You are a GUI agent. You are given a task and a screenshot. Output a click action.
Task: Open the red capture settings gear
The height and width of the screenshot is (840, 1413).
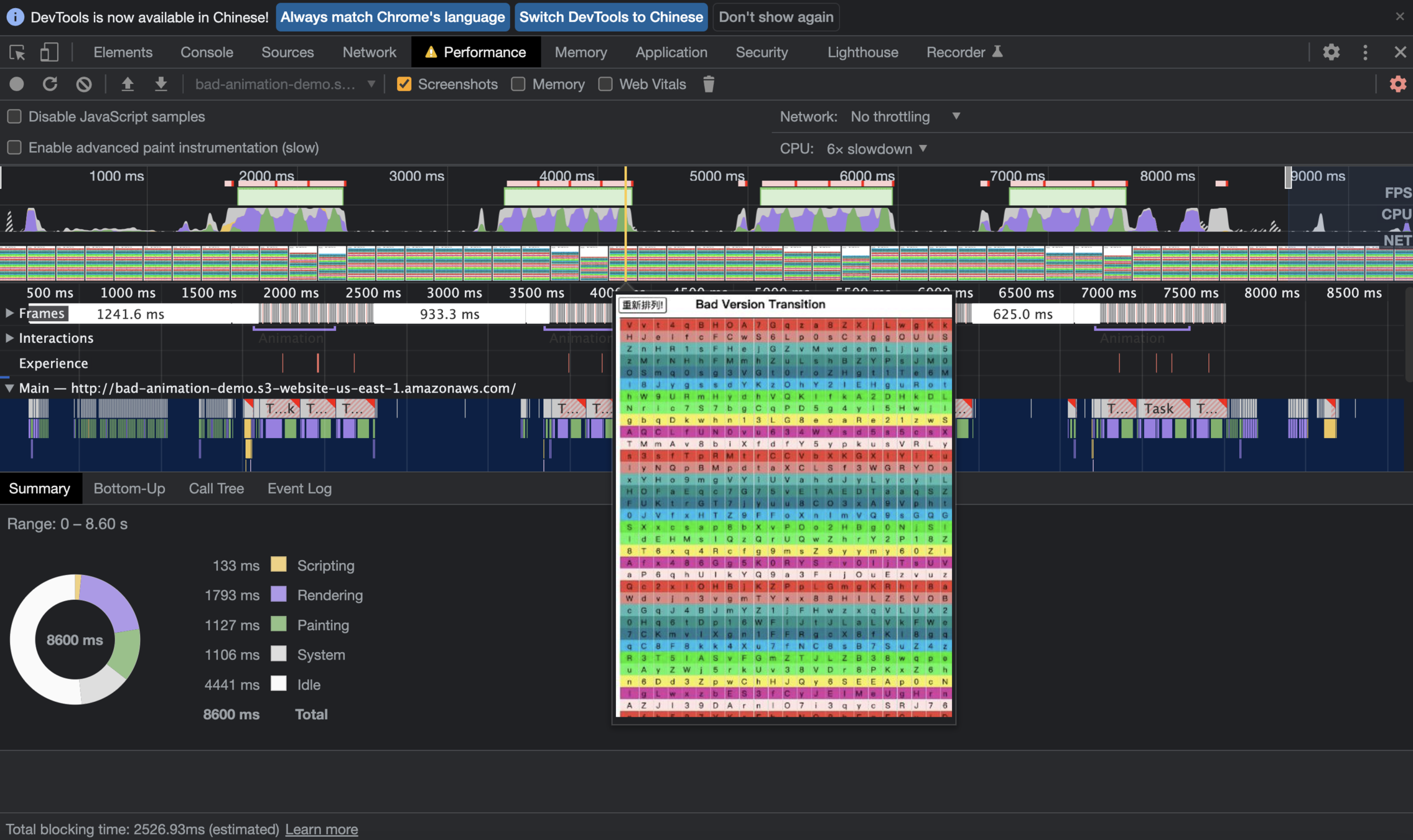point(1397,84)
